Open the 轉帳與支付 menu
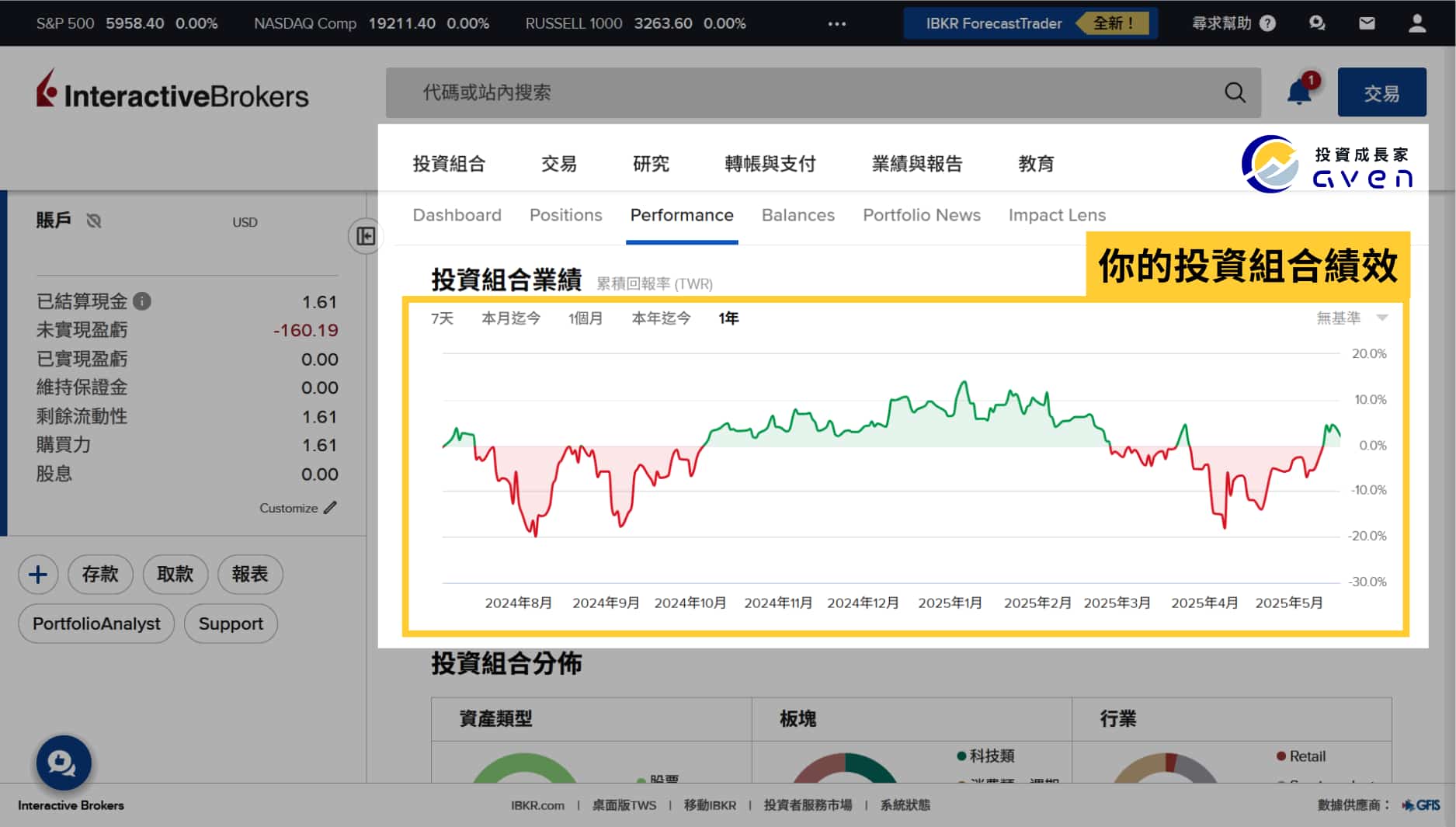Image resolution: width=1456 pixels, height=827 pixels. pyautogui.click(x=770, y=164)
